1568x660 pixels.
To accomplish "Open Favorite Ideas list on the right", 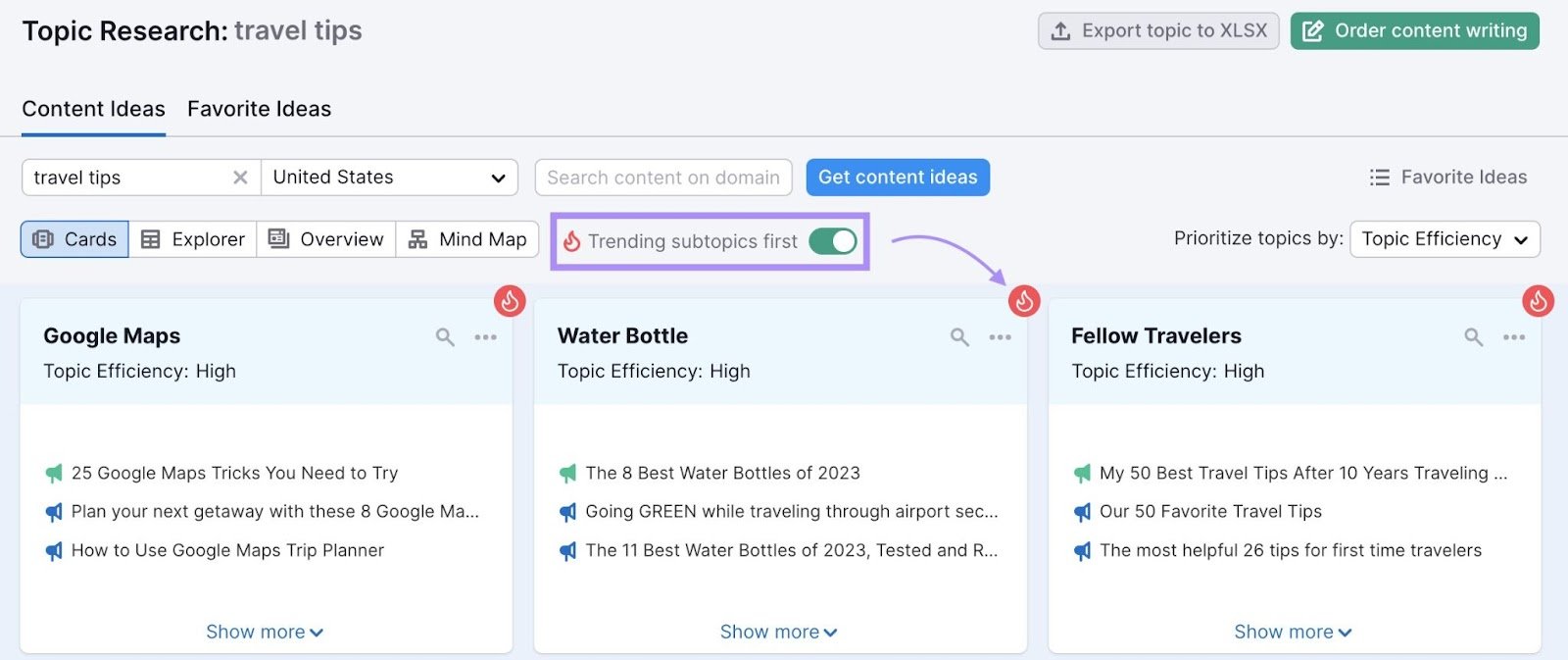I will pyautogui.click(x=1448, y=178).
